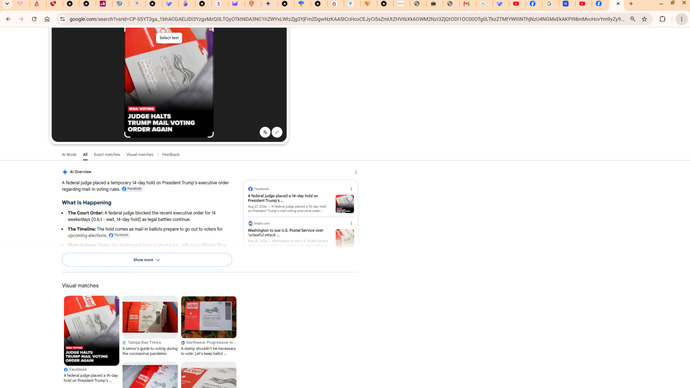Image resolution: width=690 pixels, height=388 pixels.
Task: Click the address bar URL field
Action: [x=346, y=19]
